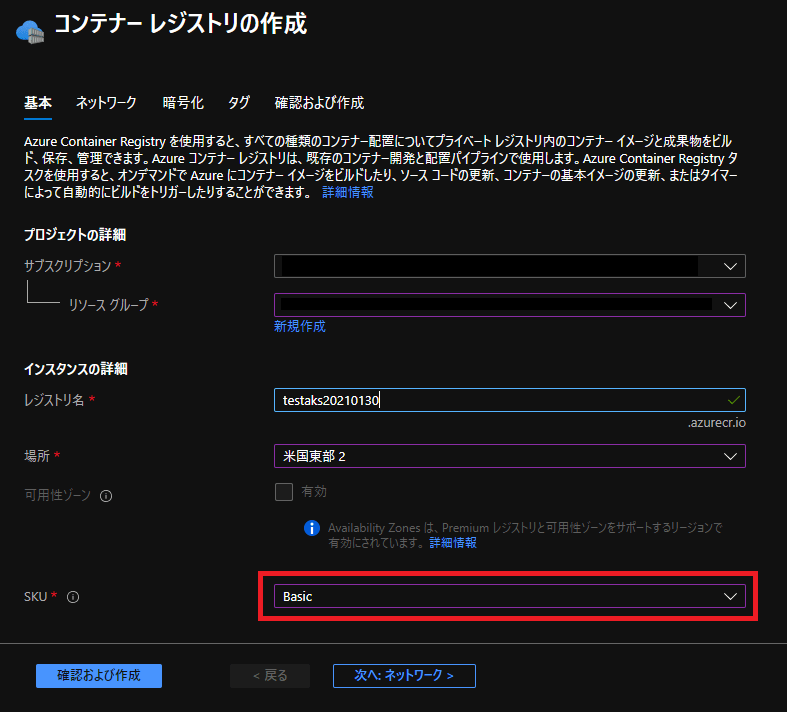
Task: Click the green checkmark in registry name field
Action: [x=733, y=400]
